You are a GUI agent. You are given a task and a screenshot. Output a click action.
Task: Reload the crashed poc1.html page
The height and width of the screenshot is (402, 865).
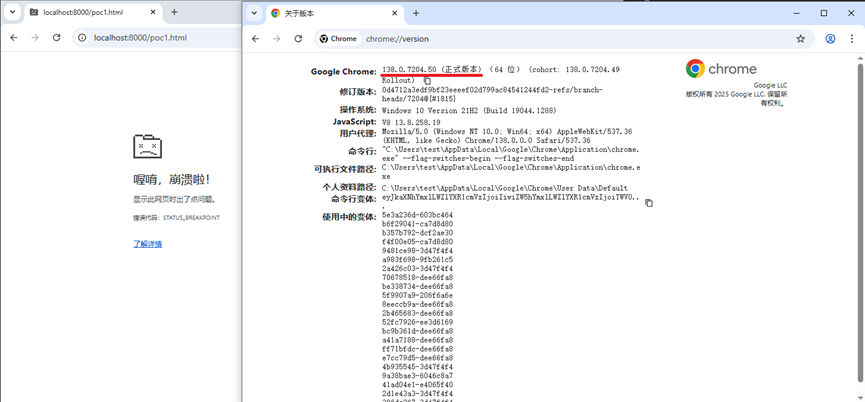tap(56, 37)
